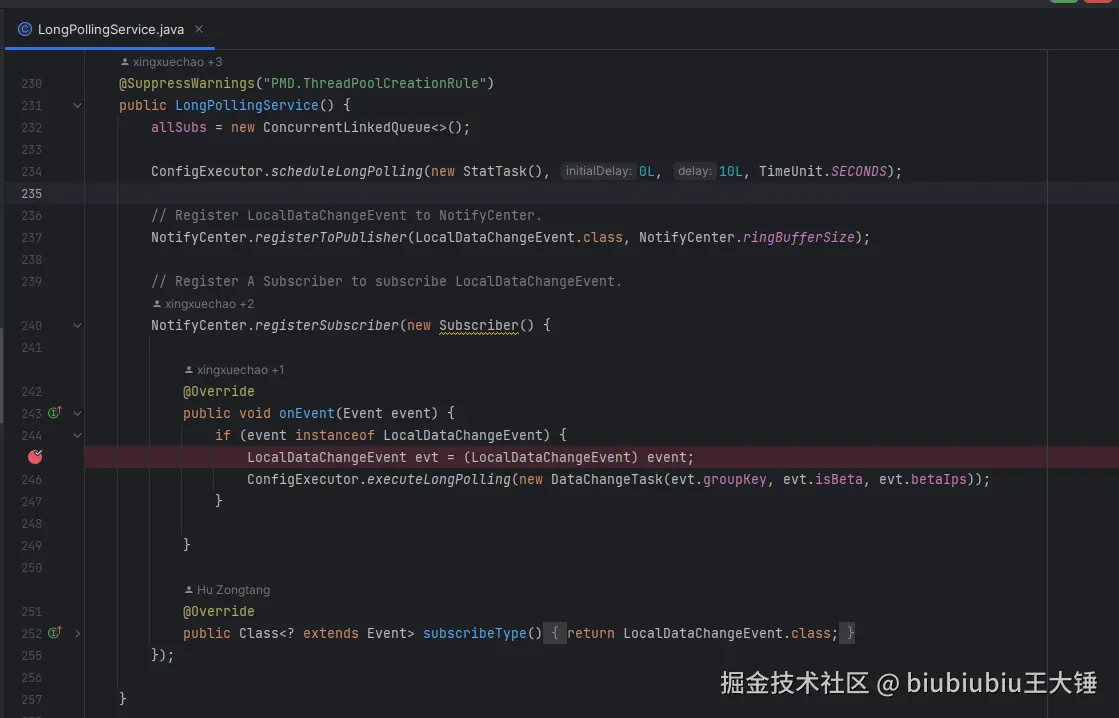Click the @Override annotation on line 251
Image resolution: width=1119 pixels, height=718 pixels.
pos(218,611)
